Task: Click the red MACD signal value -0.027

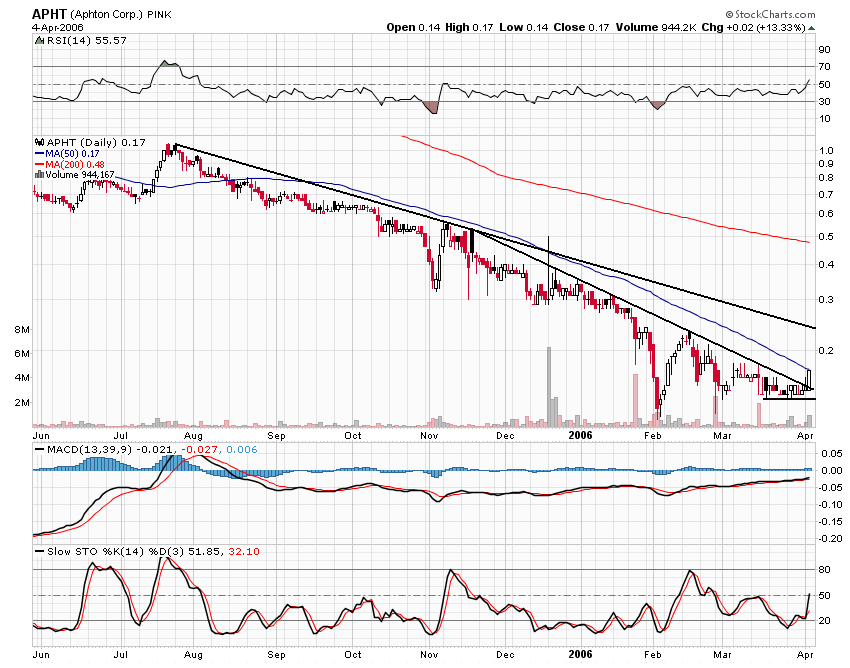Action: pos(199,449)
